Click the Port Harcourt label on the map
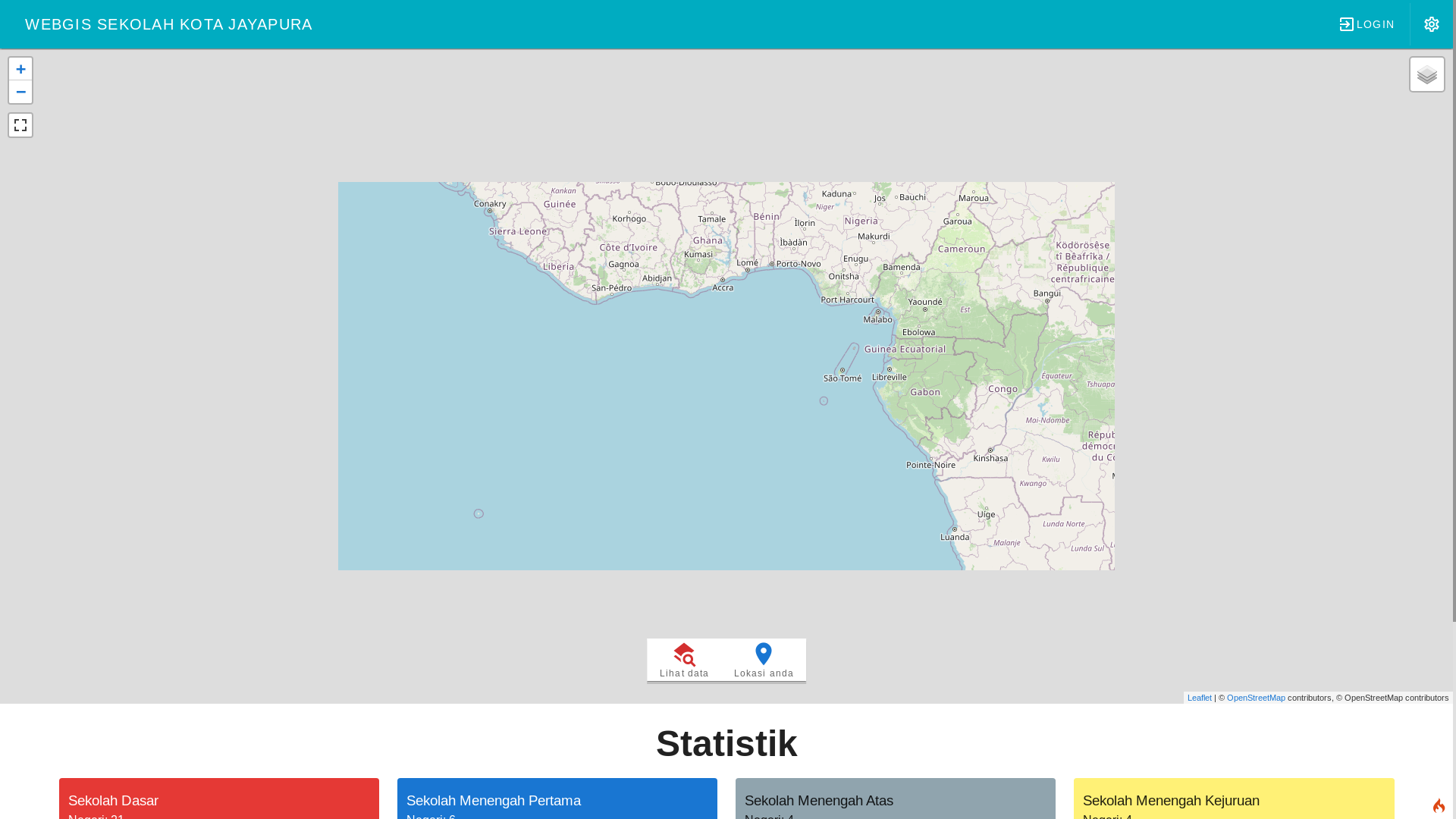The image size is (1456, 819). [848, 300]
